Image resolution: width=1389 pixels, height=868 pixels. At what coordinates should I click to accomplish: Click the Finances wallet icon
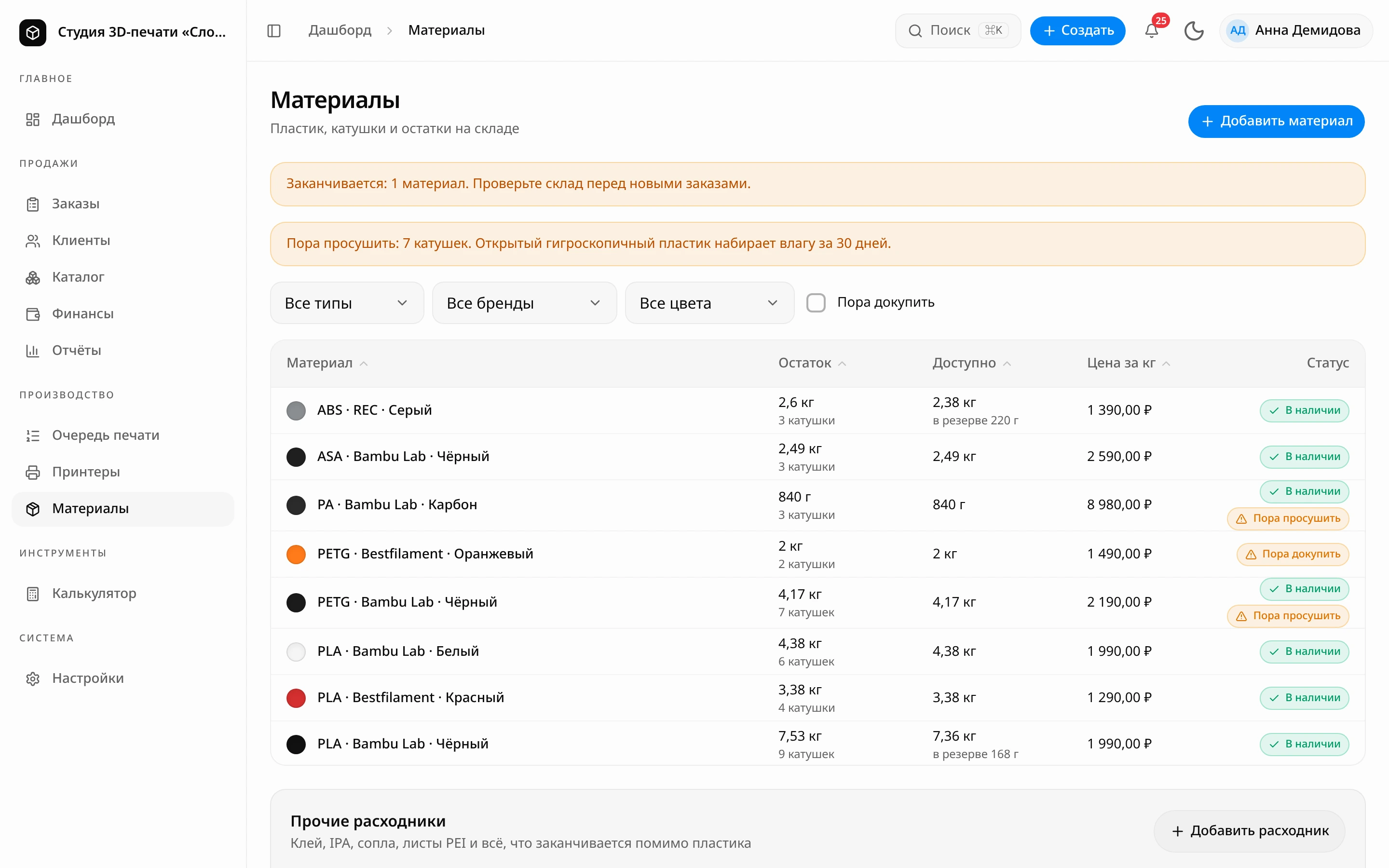pos(33,314)
